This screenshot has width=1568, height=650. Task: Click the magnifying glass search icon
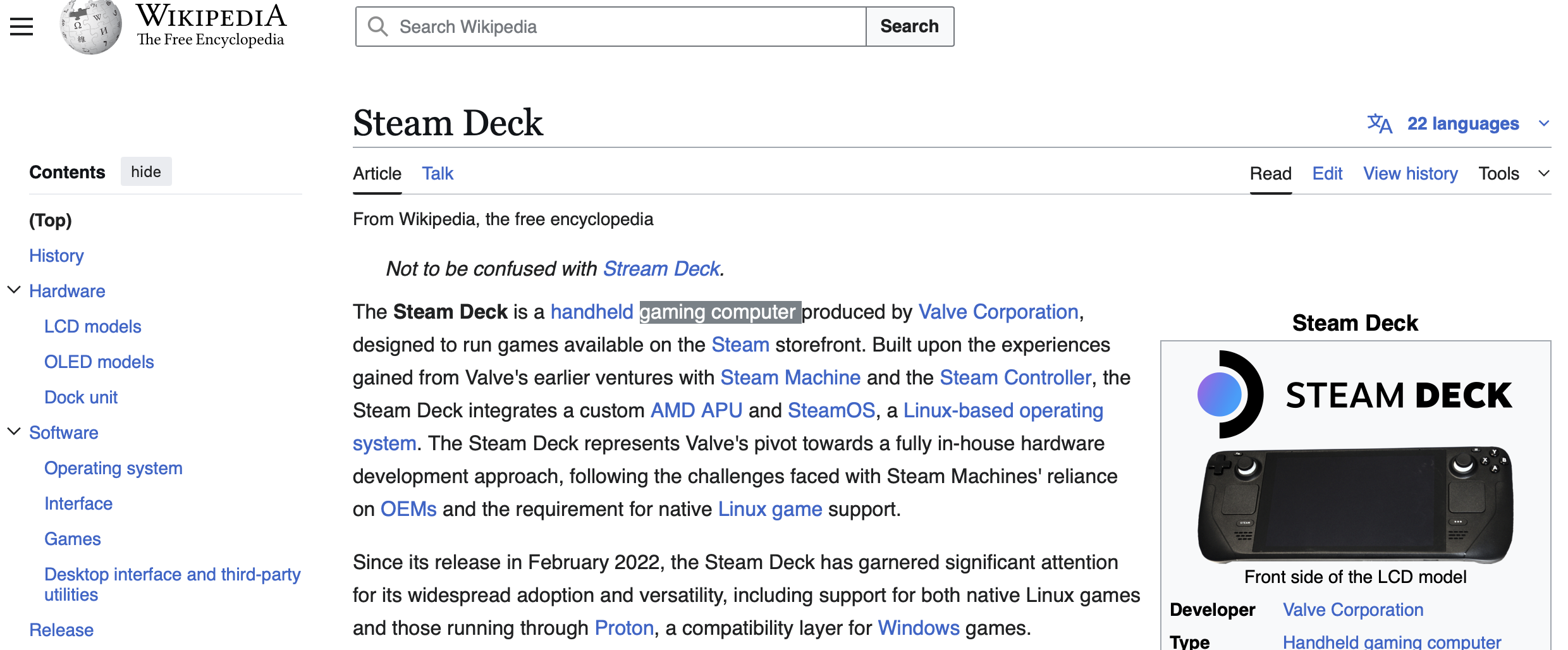tap(377, 27)
